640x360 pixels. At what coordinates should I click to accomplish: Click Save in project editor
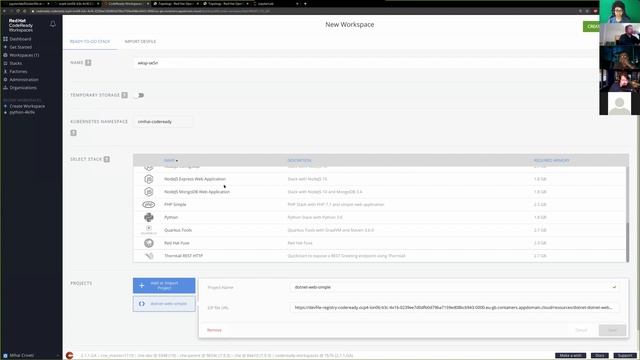click(612, 330)
